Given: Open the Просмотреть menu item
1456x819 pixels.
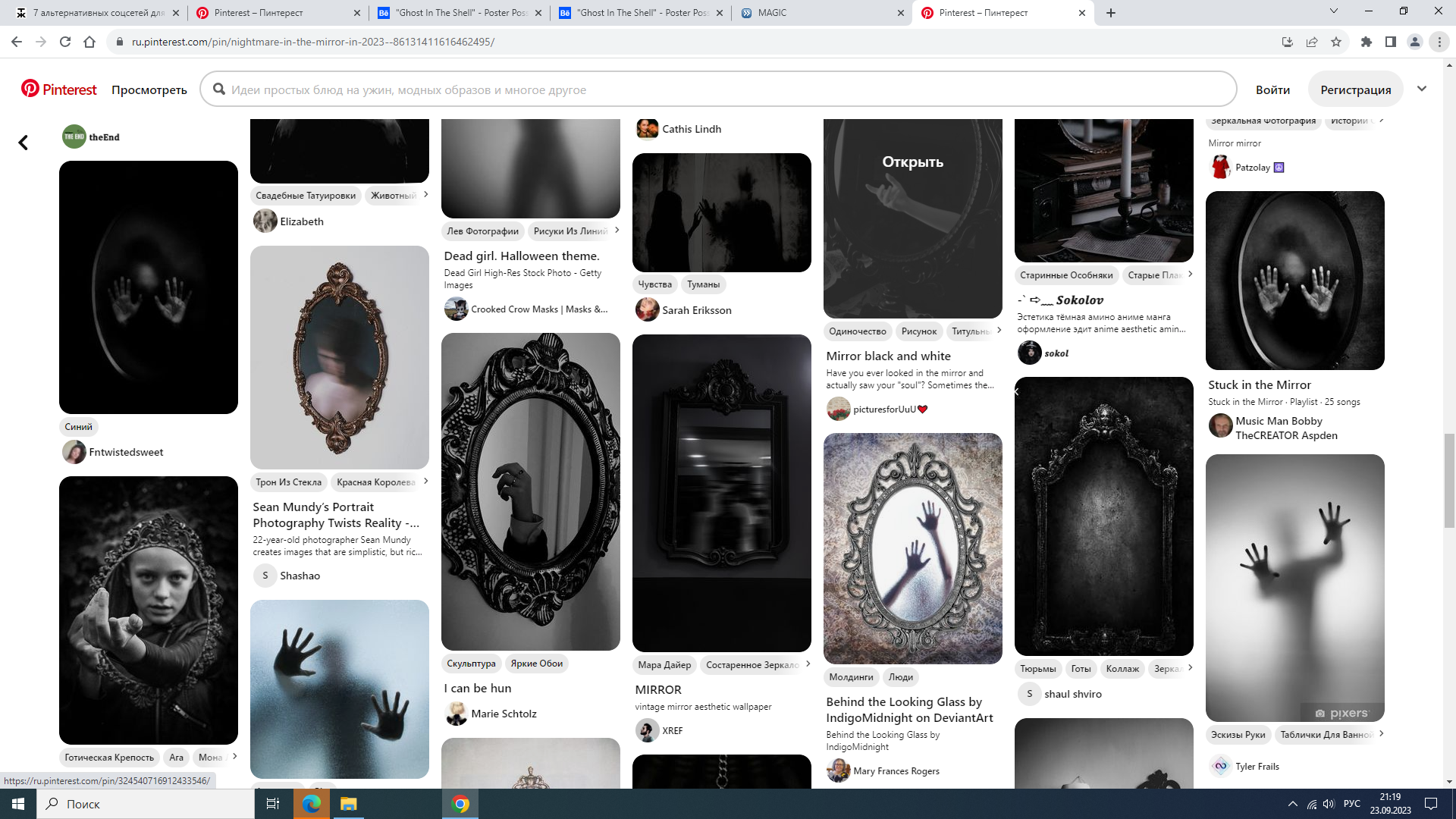Looking at the screenshot, I should coord(149,89).
